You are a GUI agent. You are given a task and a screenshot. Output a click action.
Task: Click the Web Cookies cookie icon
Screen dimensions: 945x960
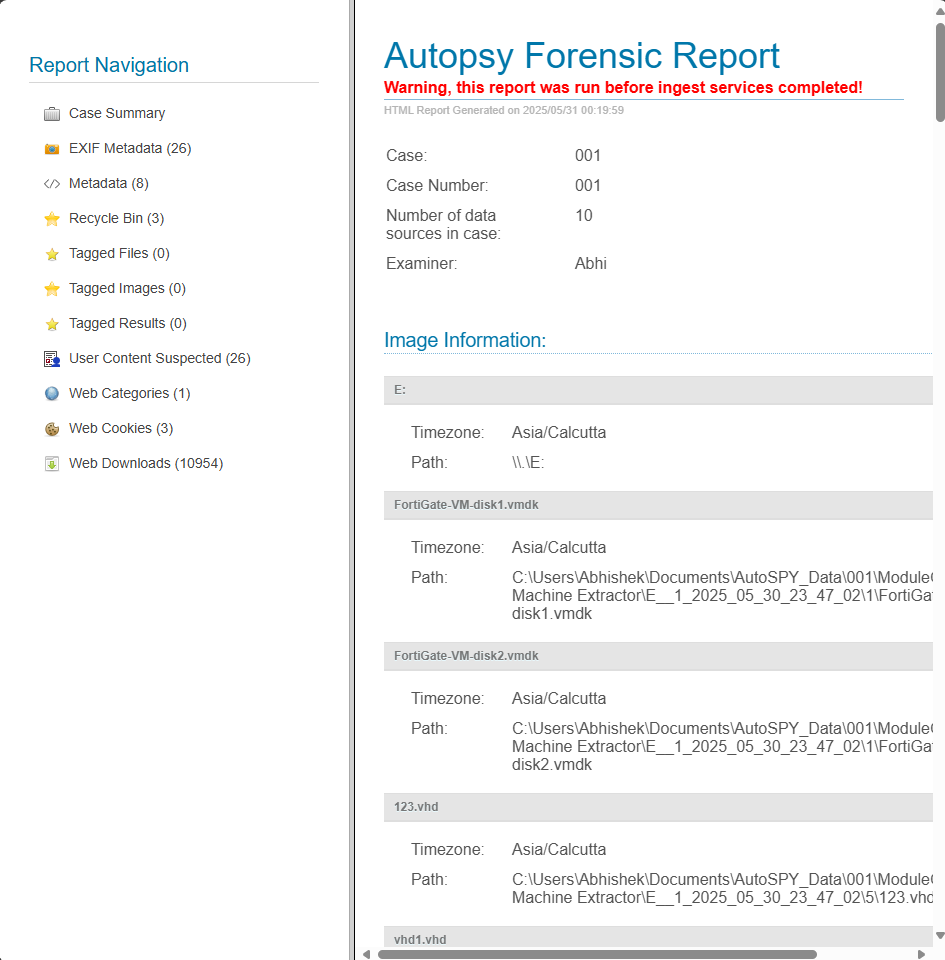pyautogui.click(x=52, y=429)
